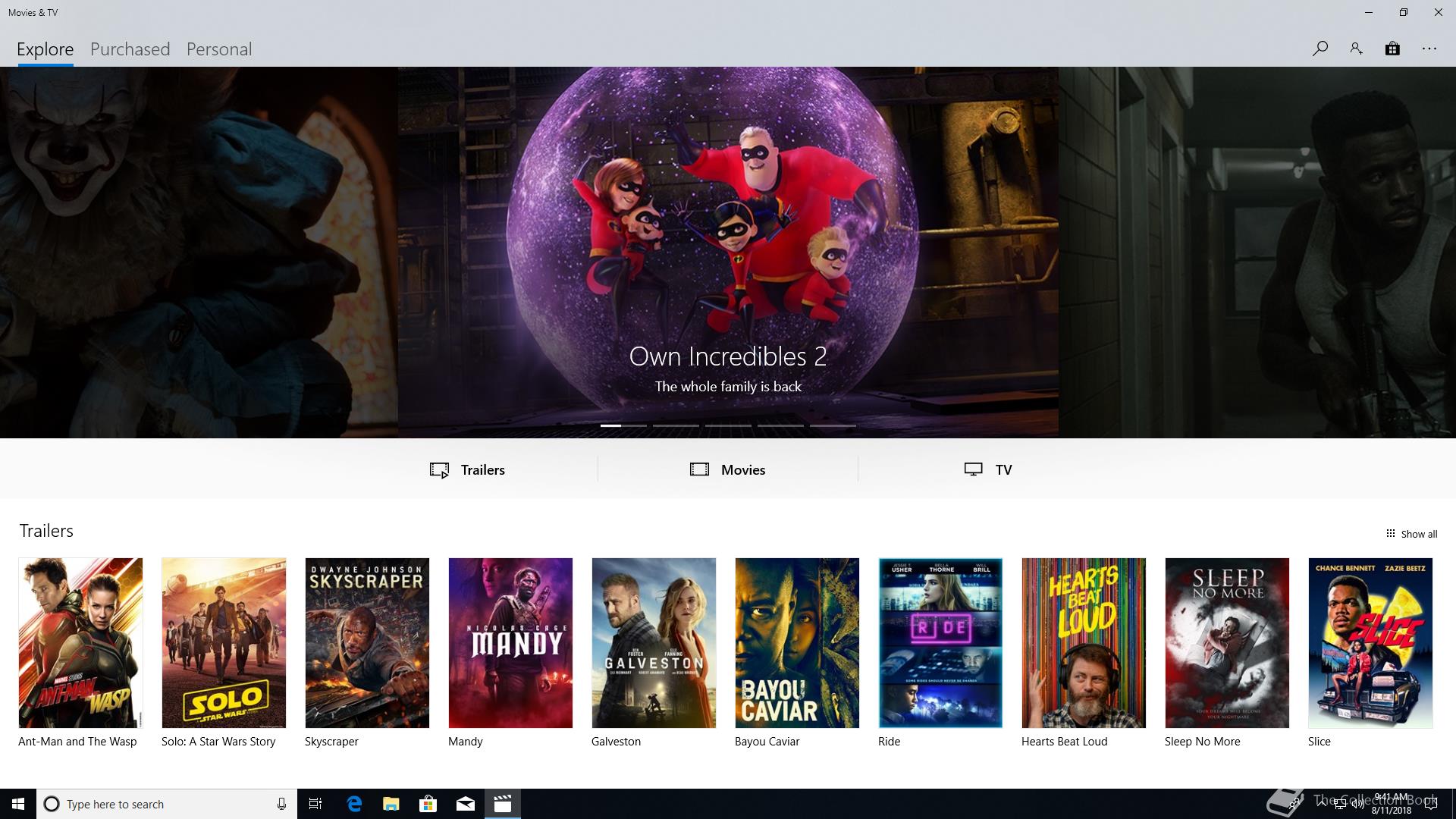Open the Skyscraper trailer poster
1456x819 pixels.
(367, 643)
